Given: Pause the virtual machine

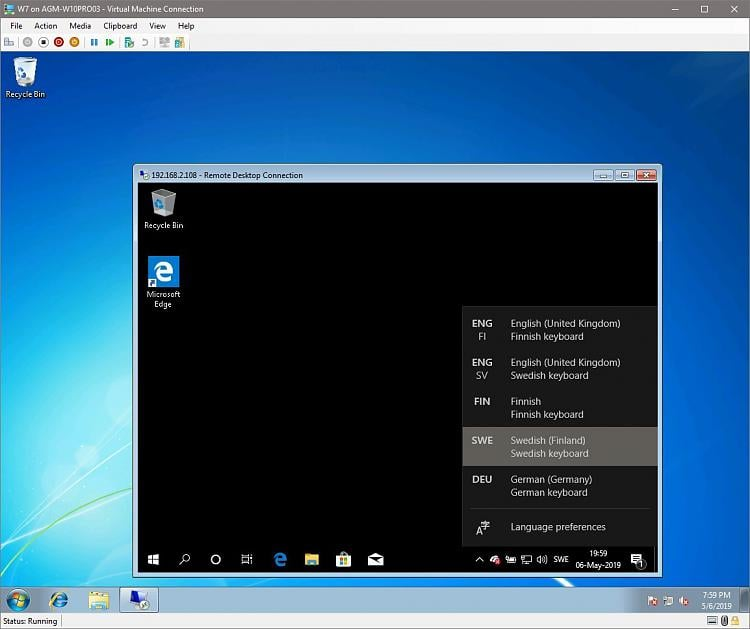Looking at the screenshot, I should pyautogui.click(x=94, y=43).
